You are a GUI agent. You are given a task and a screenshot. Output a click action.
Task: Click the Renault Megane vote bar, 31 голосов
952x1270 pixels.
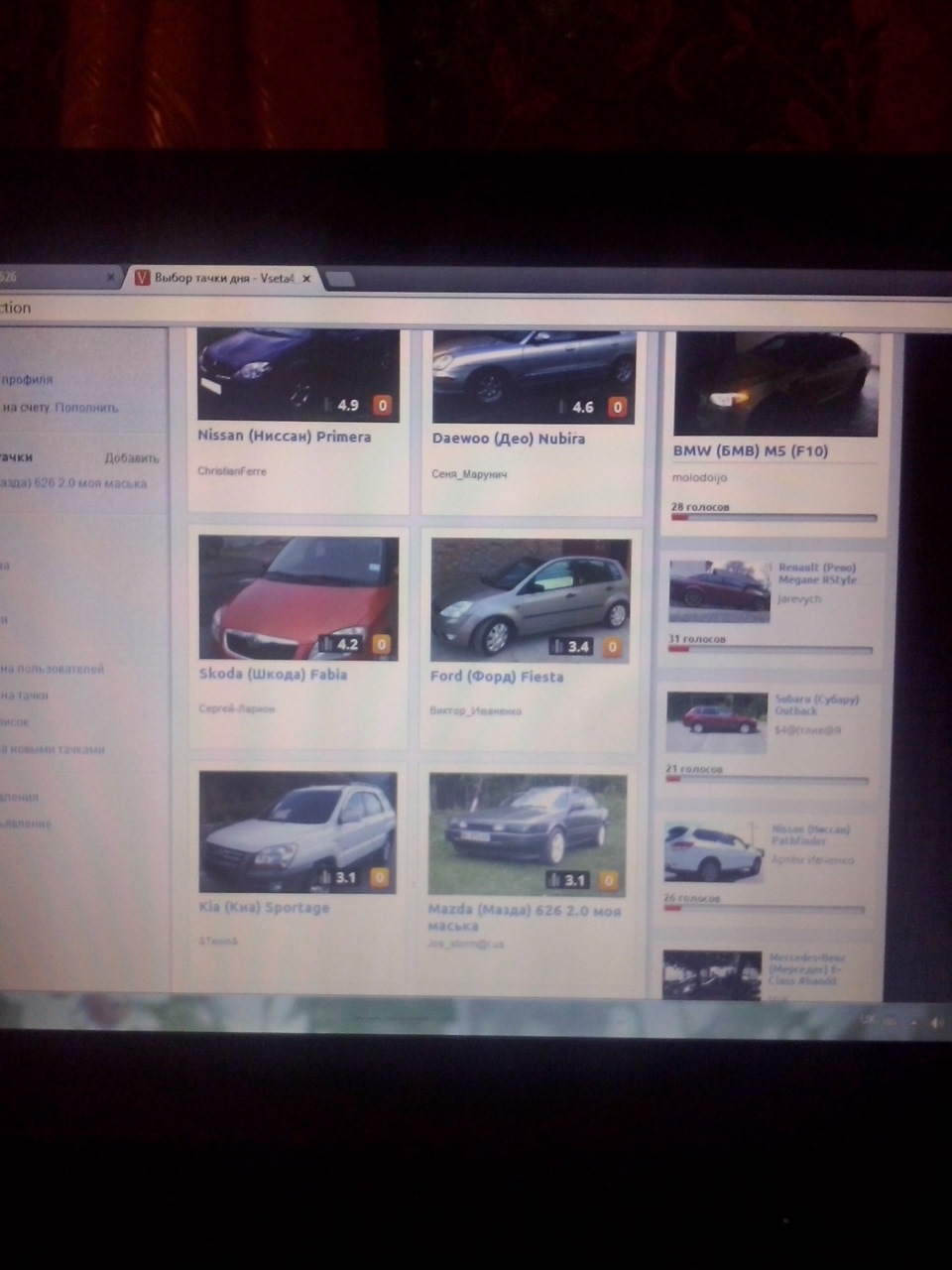(x=771, y=650)
